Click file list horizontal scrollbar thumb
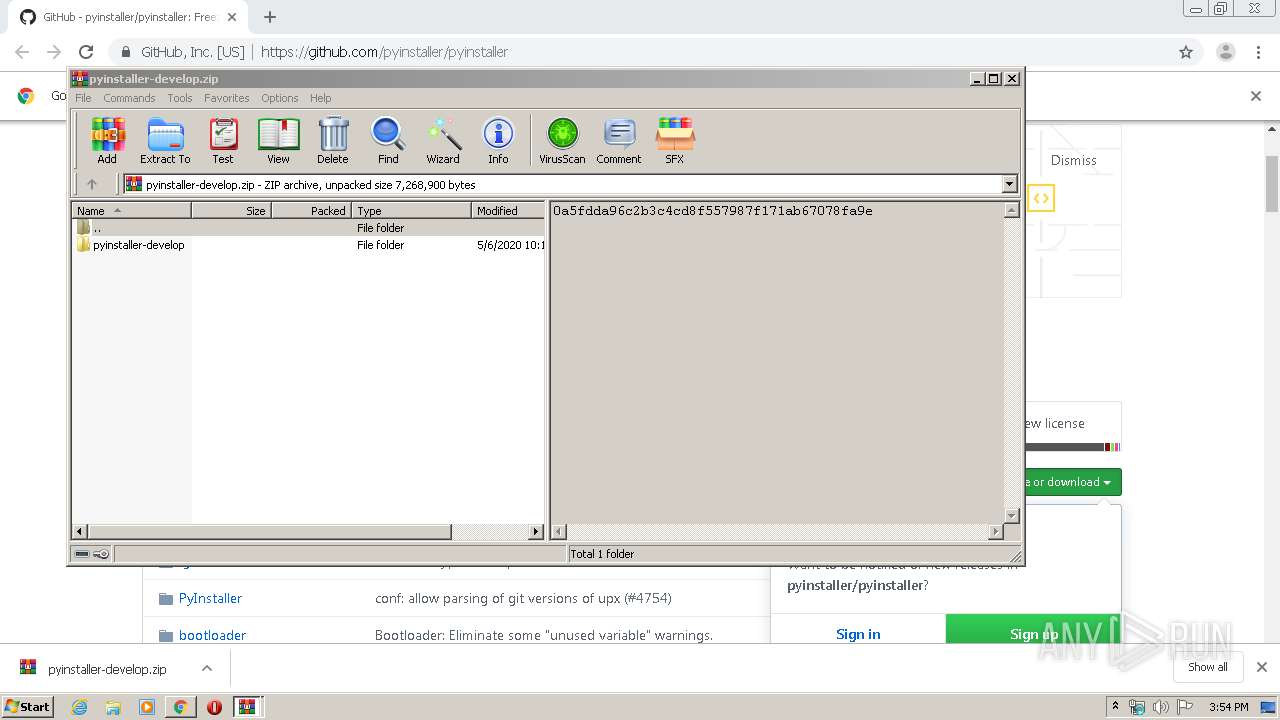 coord(269,532)
